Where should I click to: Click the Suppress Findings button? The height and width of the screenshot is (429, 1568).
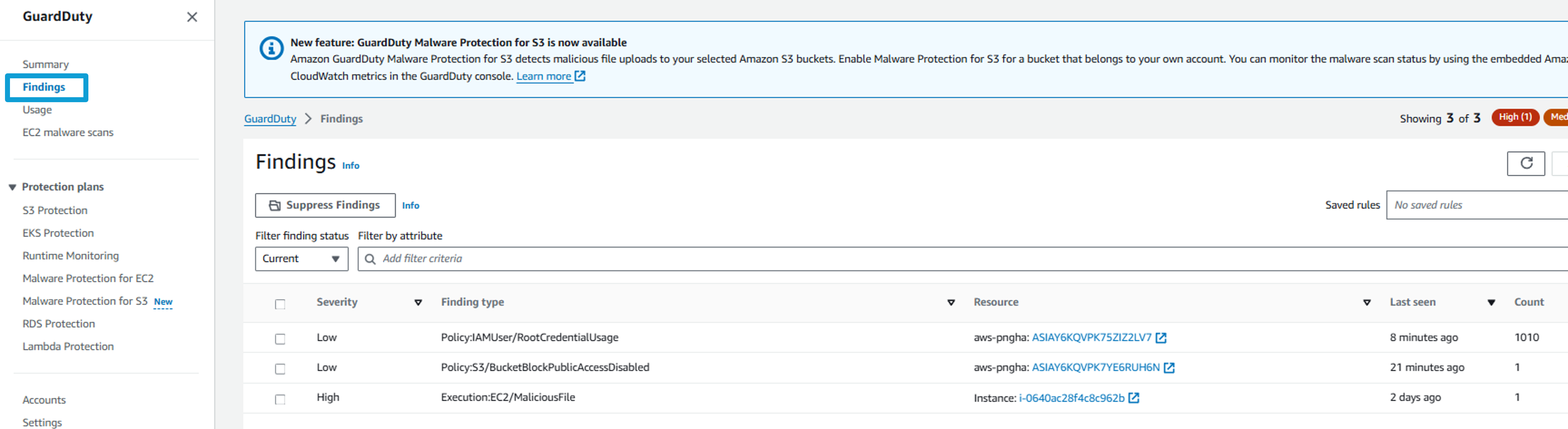pyautogui.click(x=325, y=205)
